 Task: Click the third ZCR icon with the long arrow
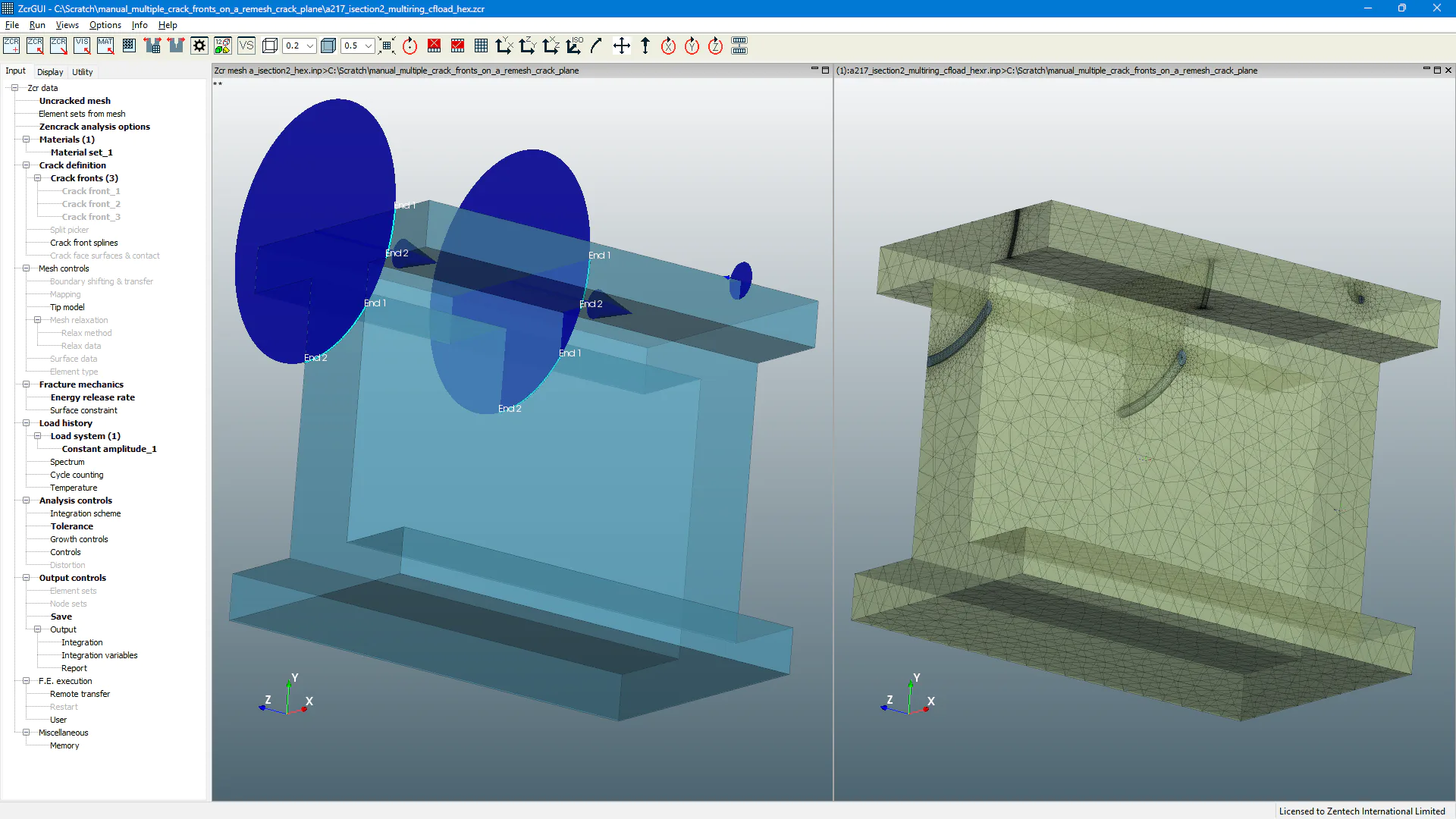pyautogui.click(x=58, y=45)
